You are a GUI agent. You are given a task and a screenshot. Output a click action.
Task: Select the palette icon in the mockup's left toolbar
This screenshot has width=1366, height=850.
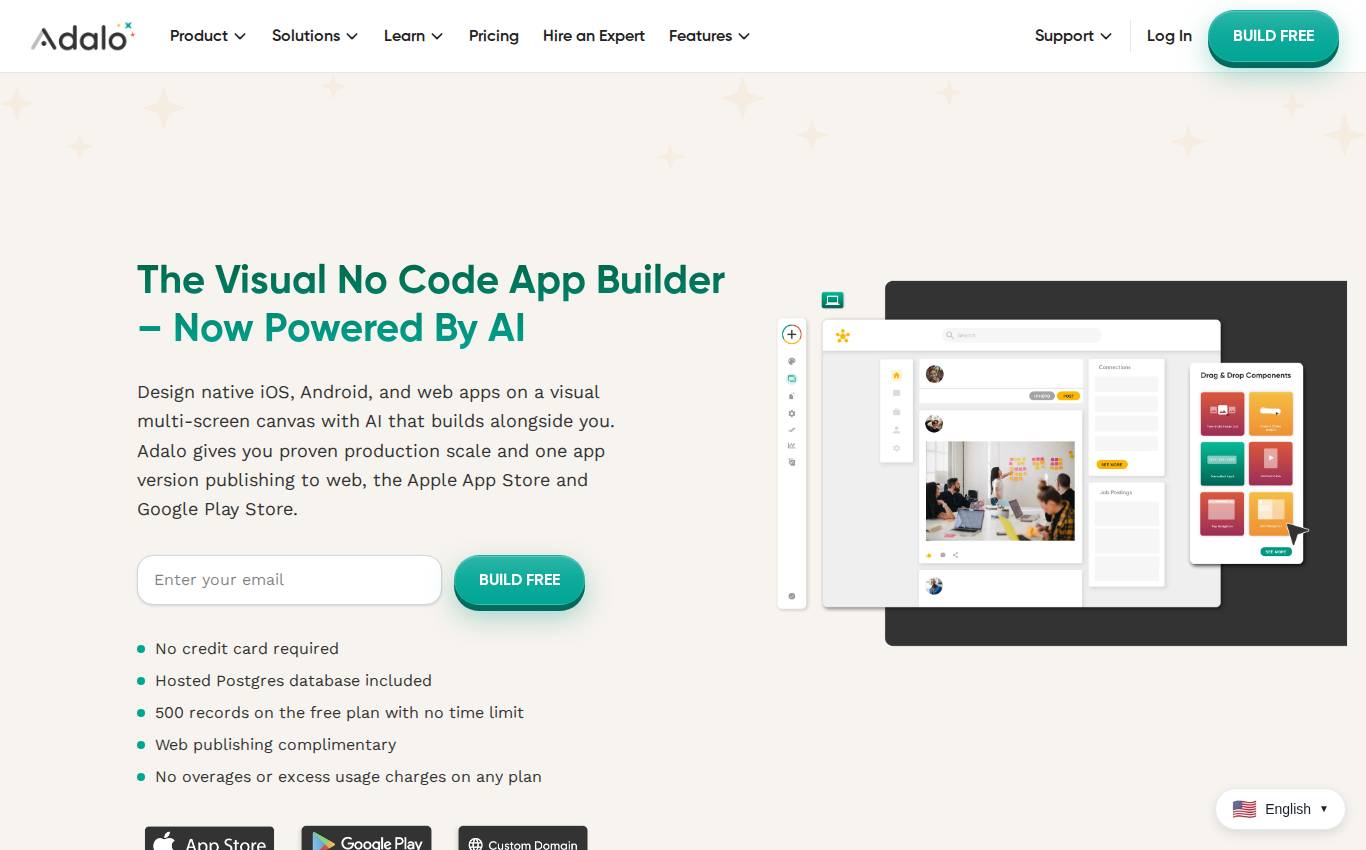792,361
